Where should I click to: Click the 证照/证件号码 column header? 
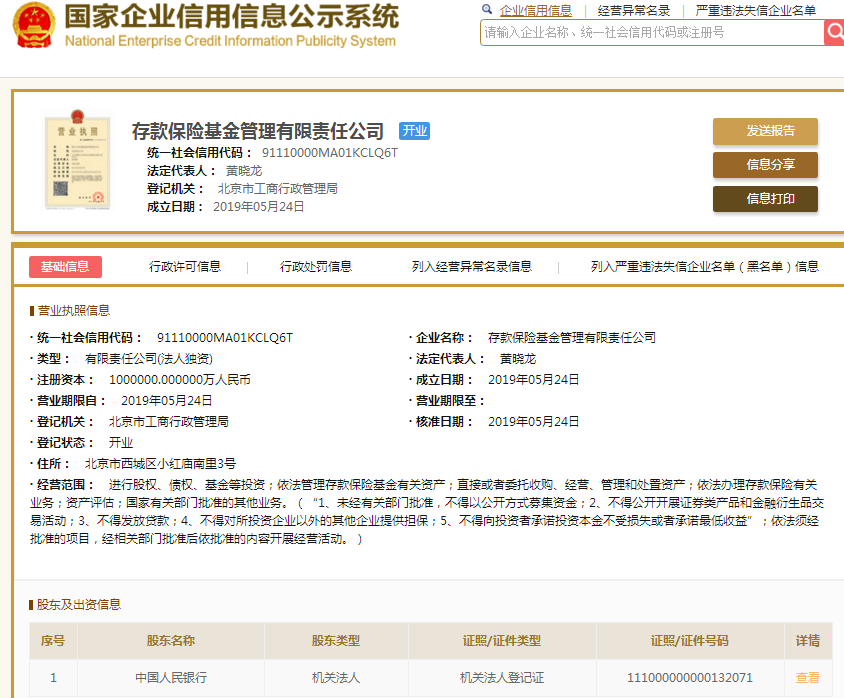(x=690, y=641)
